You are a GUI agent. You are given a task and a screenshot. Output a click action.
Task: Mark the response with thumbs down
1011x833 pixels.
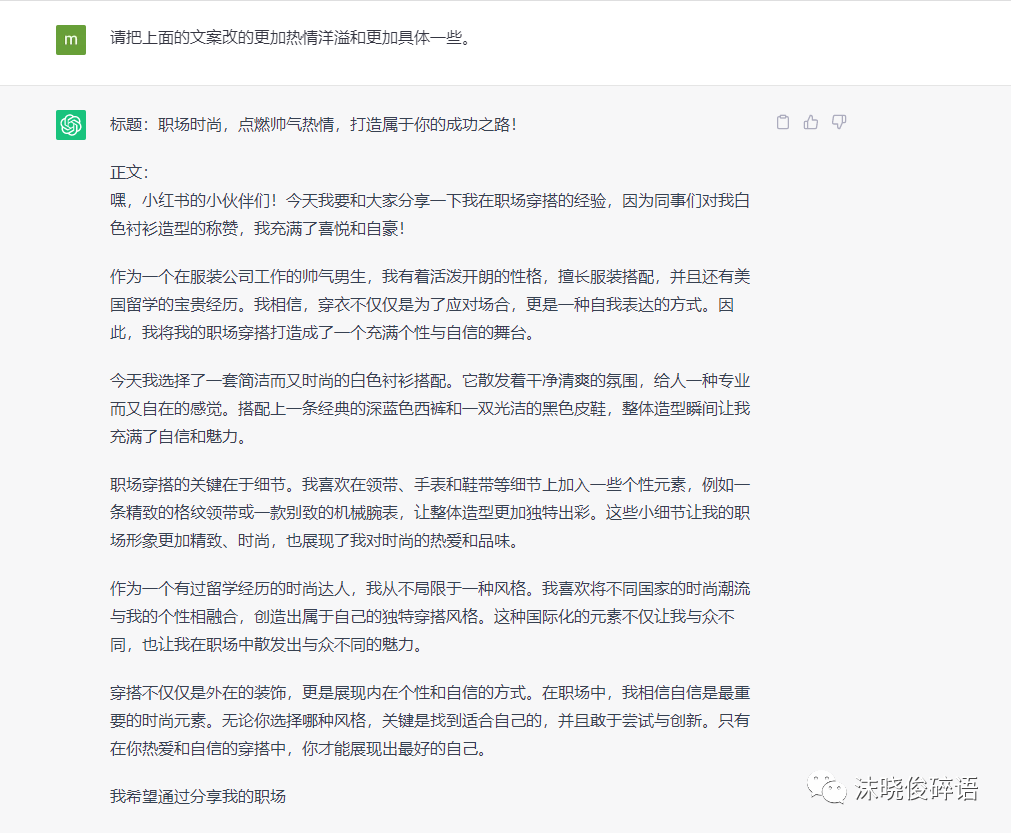point(839,122)
